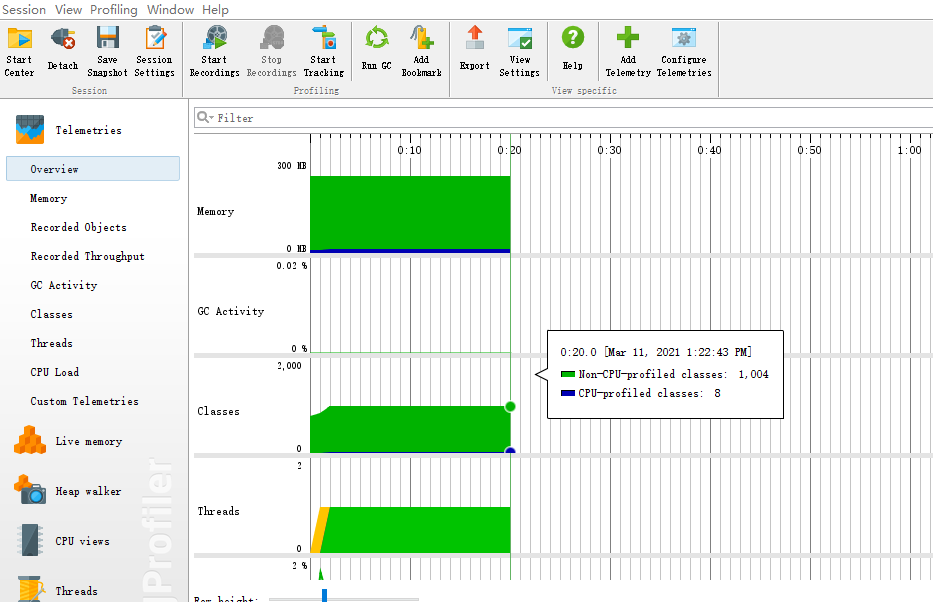Screen dimensions: 933x602
Task: Click Start Tracking
Action: click(x=324, y=52)
